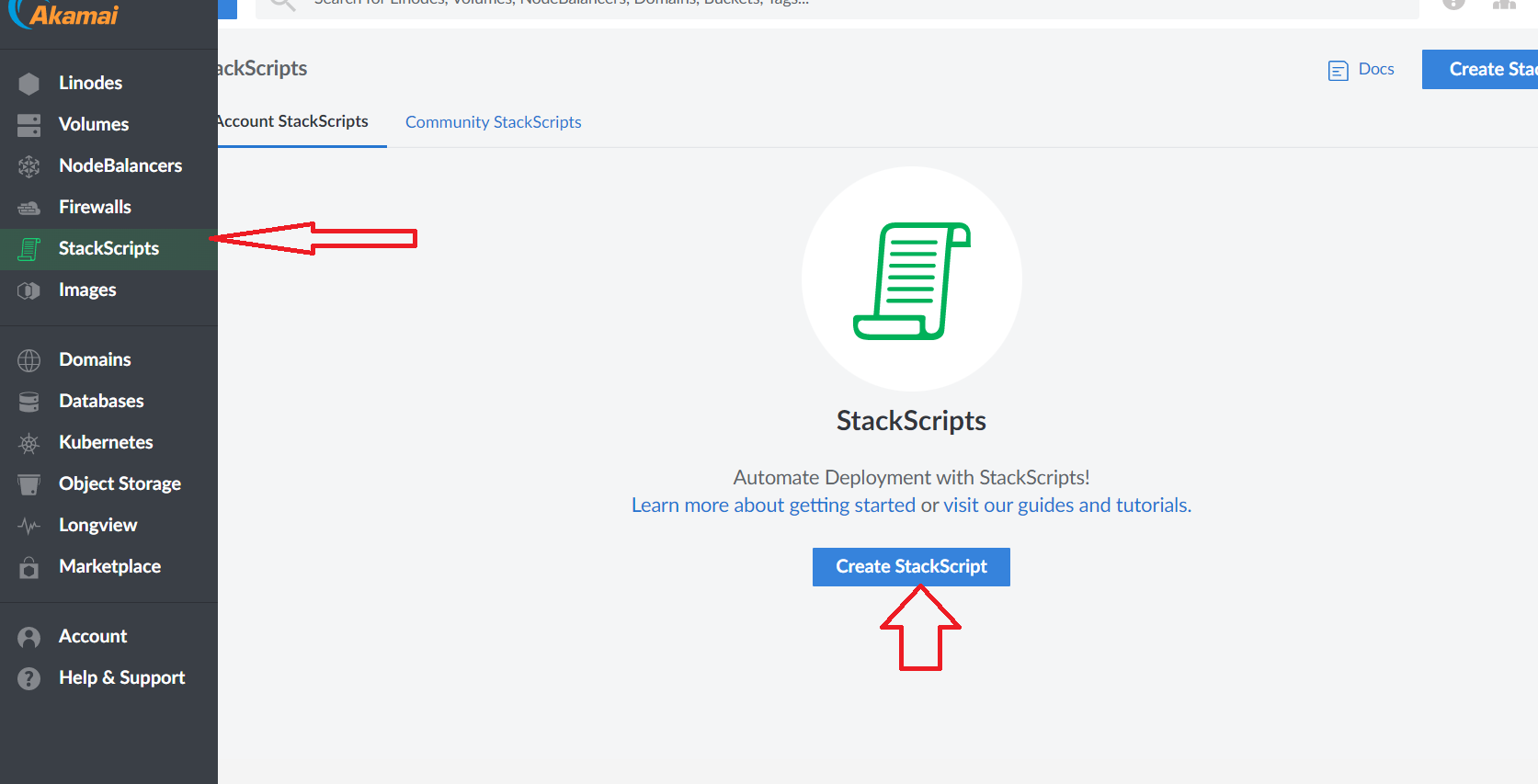Click the search magnifier icon in top bar
Screen dimensions: 1538x784
(283, 4)
